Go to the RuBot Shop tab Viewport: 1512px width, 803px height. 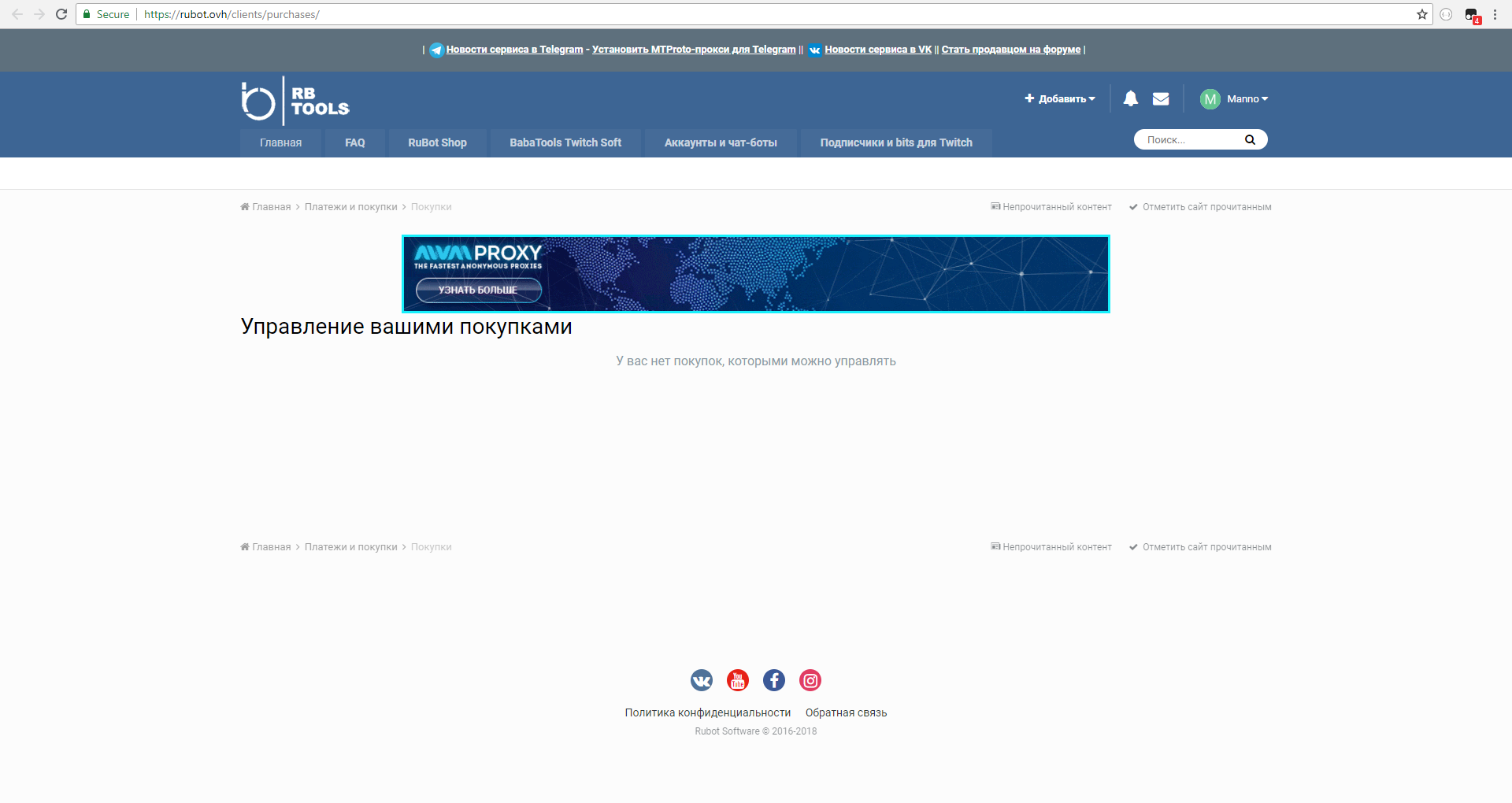pos(437,142)
